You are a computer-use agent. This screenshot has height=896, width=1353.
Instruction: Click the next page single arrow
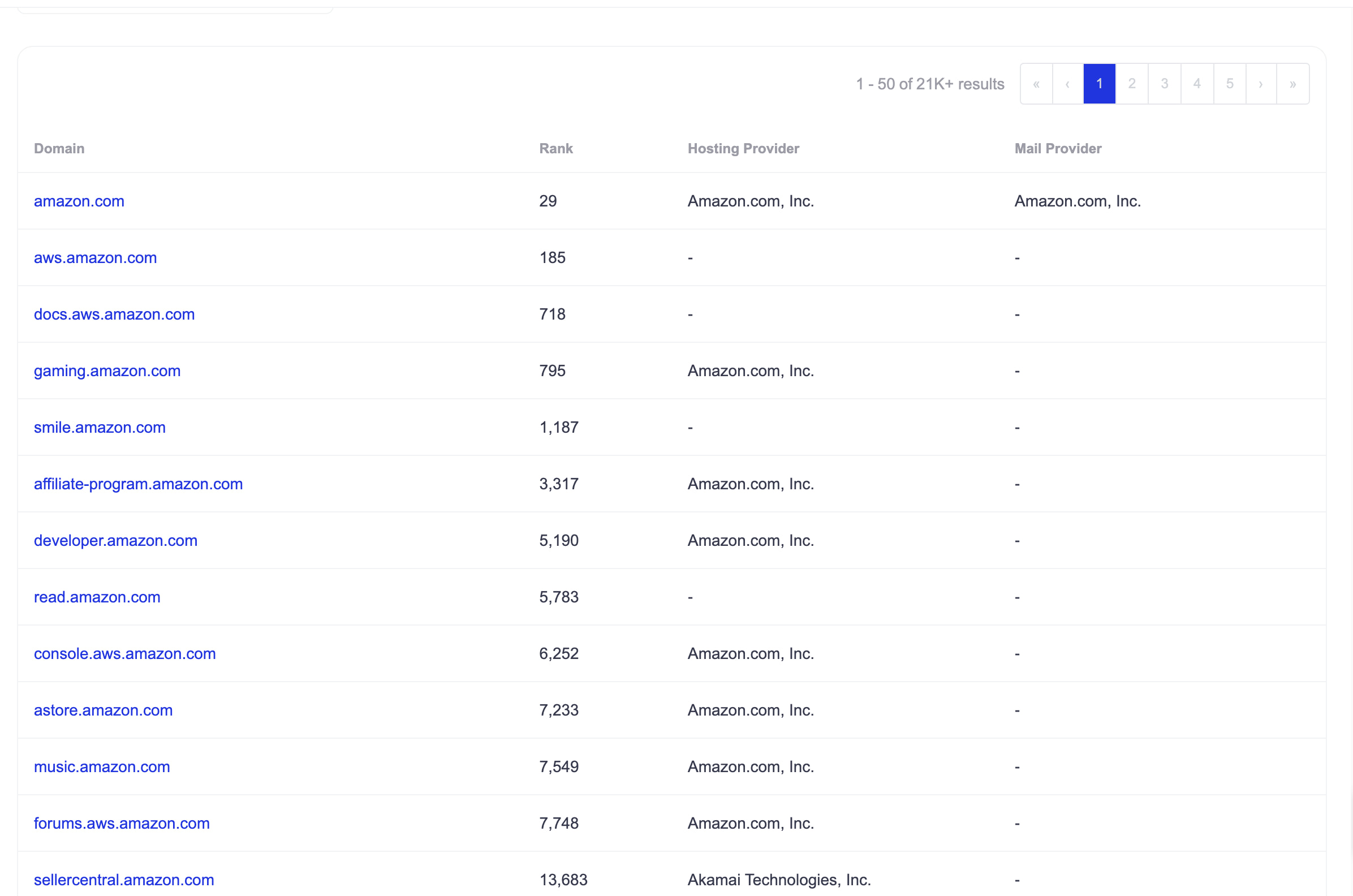coord(1260,84)
